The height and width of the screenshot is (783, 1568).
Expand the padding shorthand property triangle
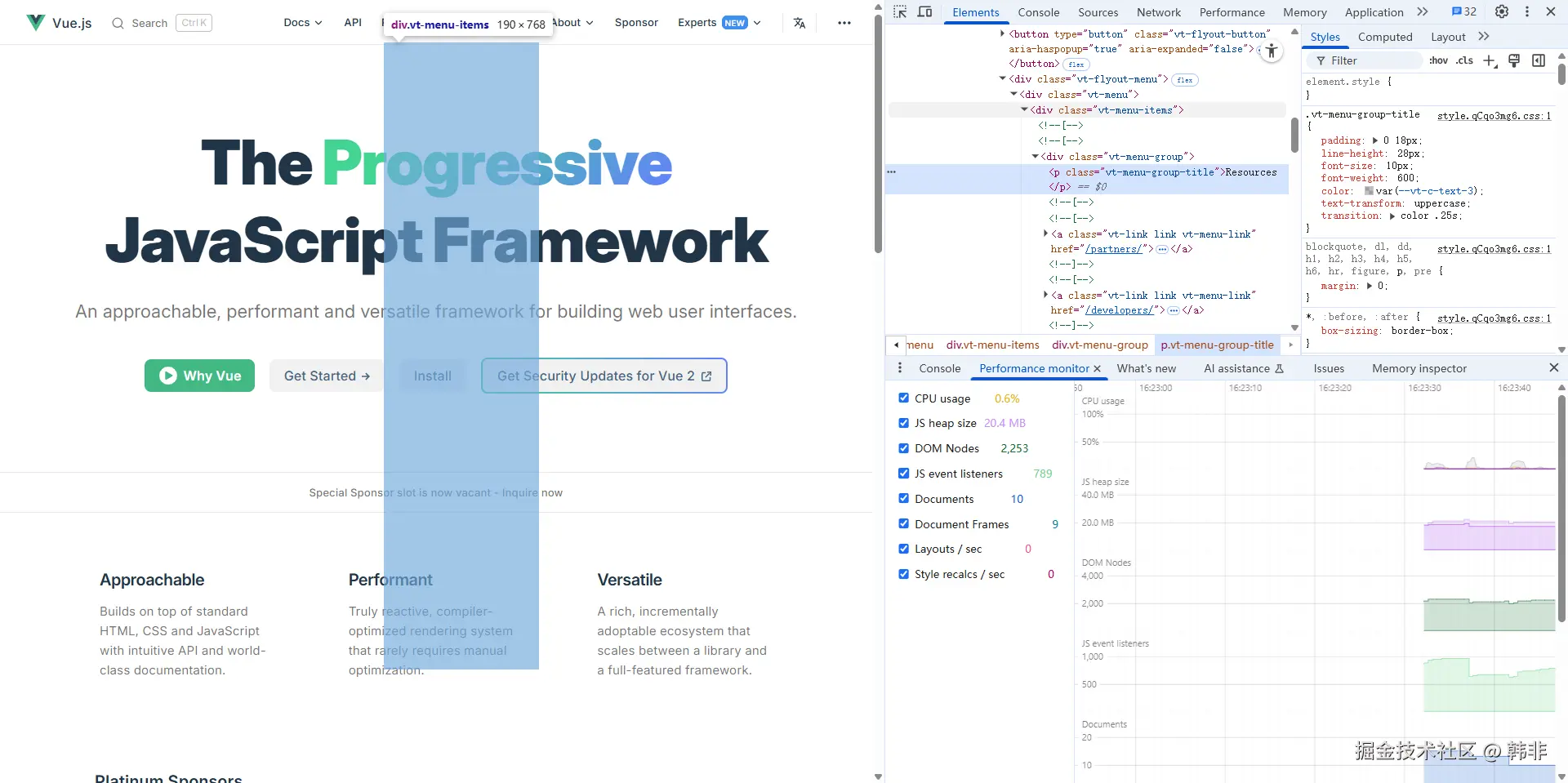coord(1375,140)
